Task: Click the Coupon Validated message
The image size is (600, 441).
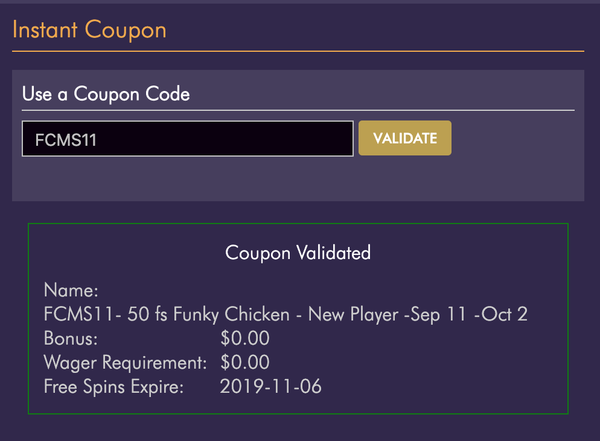Action: pyautogui.click(x=298, y=253)
